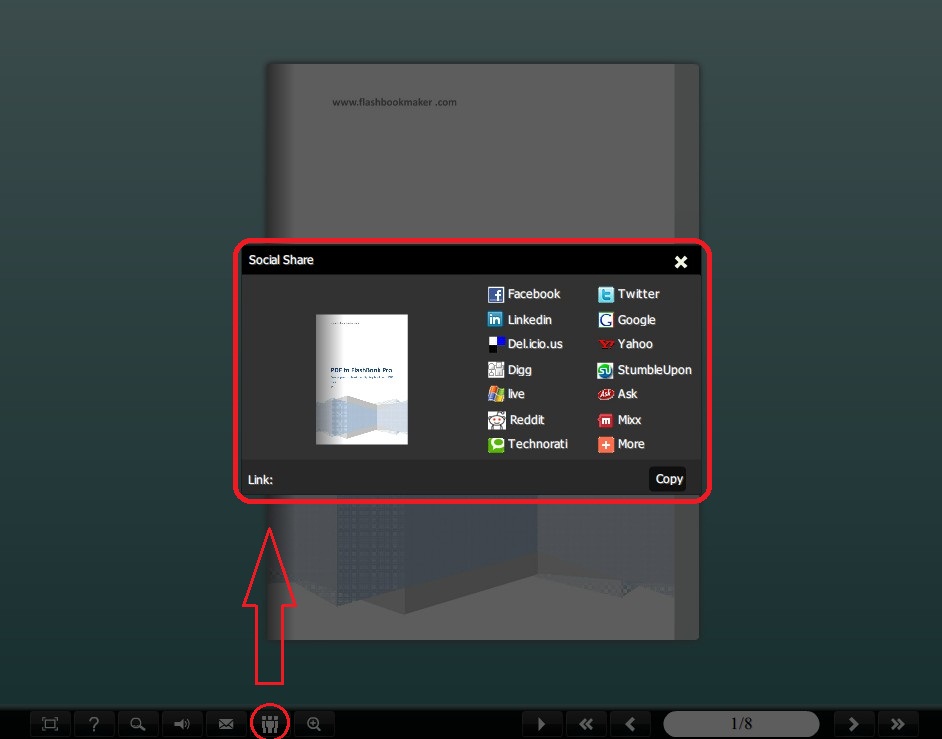Jump to the last page
The height and width of the screenshot is (739, 942).
click(x=898, y=724)
